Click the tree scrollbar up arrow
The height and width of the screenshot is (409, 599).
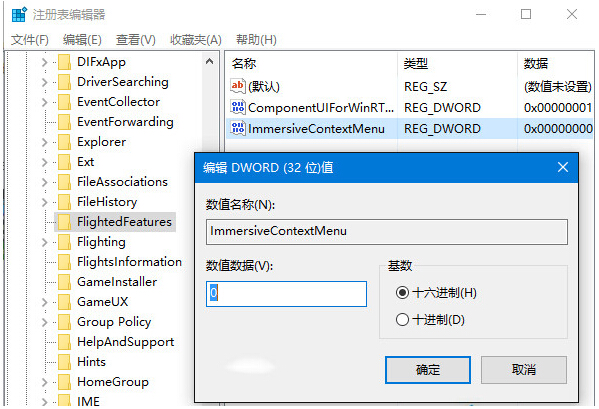pos(209,61)
